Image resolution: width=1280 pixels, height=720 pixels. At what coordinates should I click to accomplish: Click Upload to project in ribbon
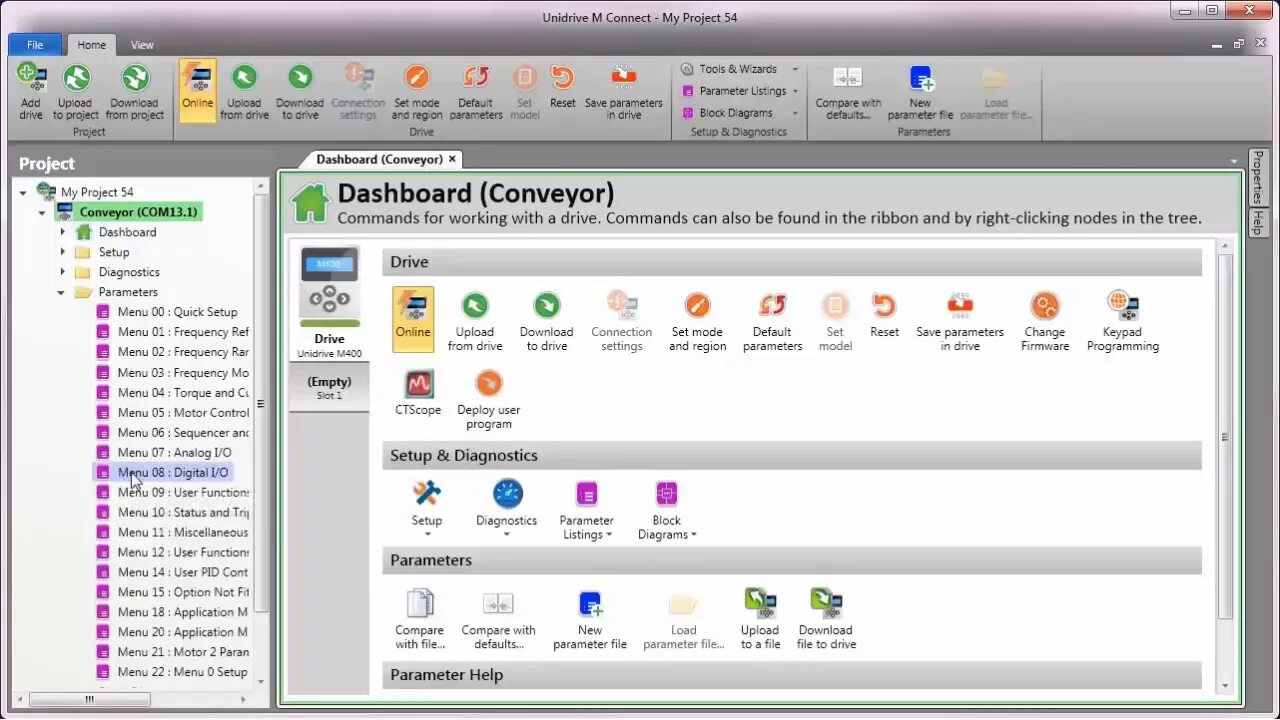76,92
